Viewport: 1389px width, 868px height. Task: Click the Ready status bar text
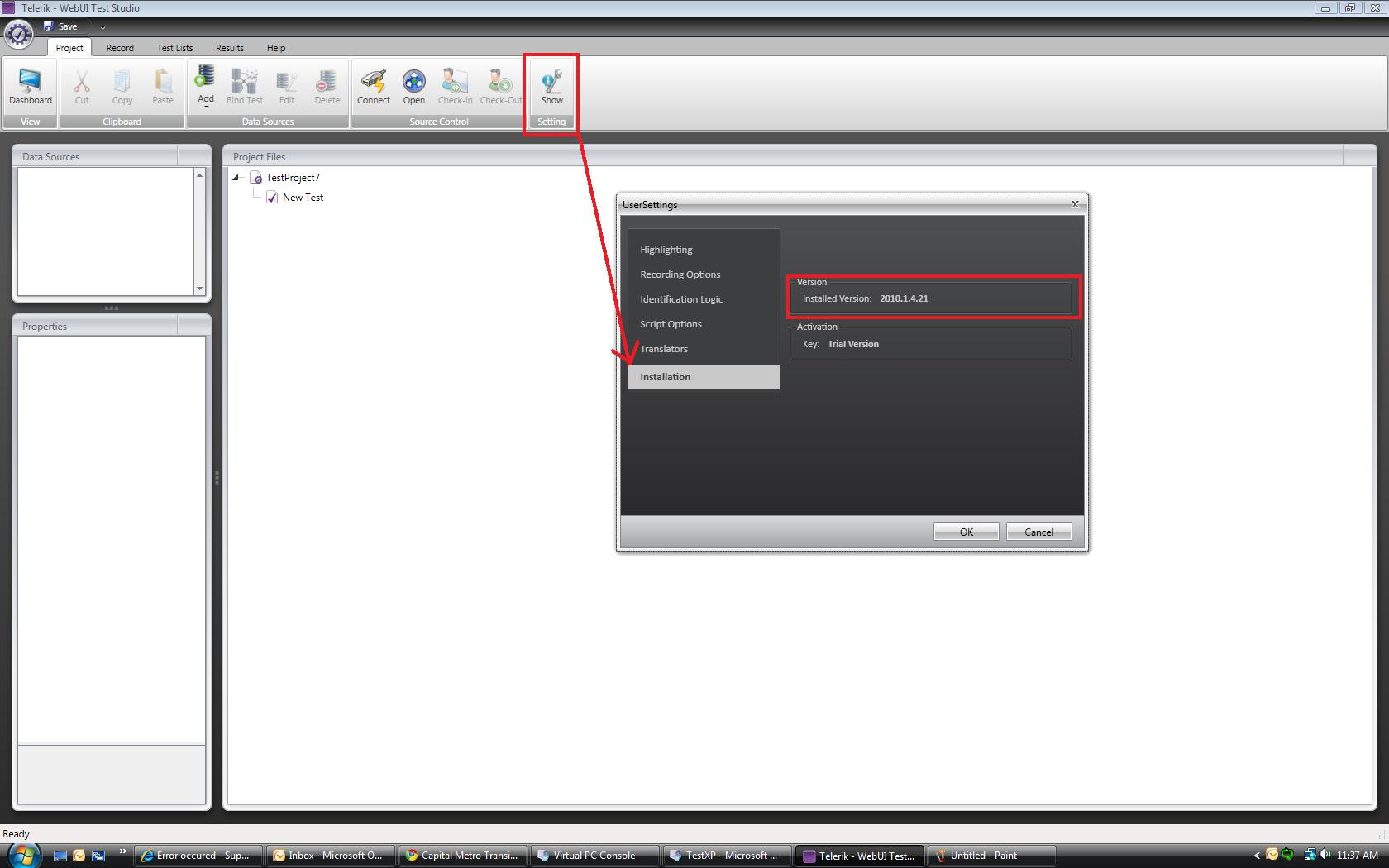click(16, 834)
